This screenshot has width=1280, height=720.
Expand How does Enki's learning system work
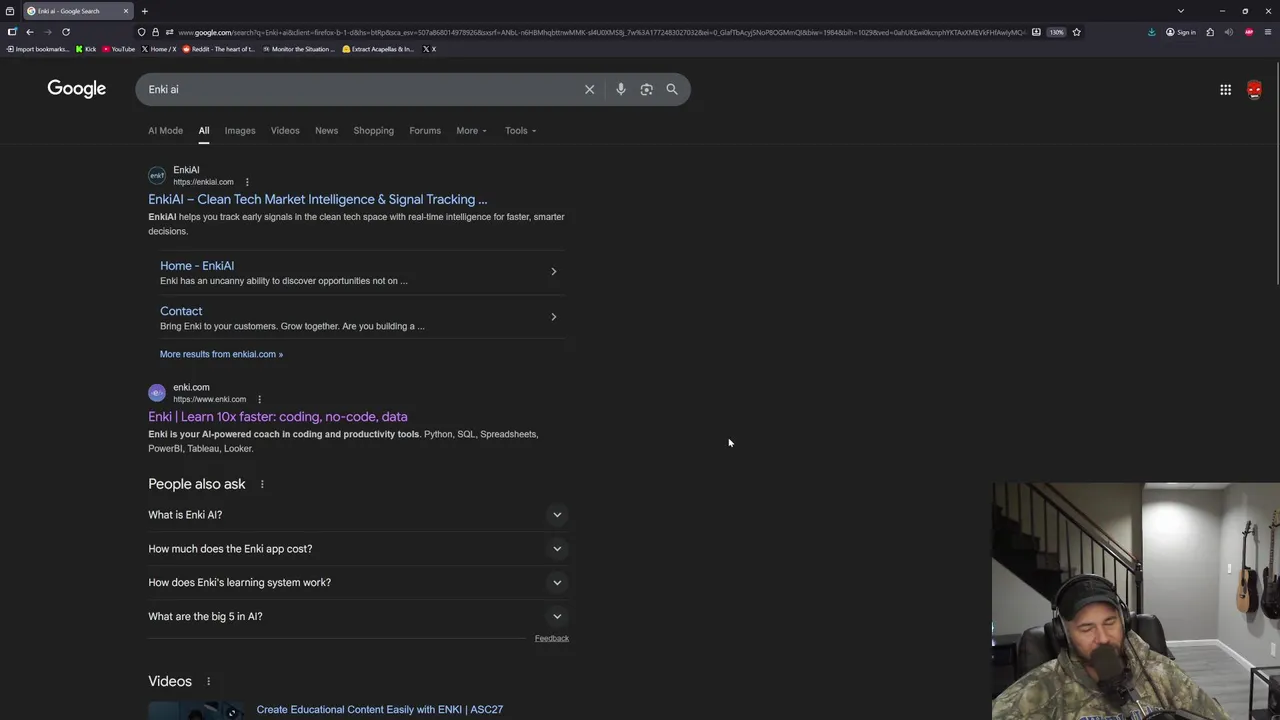[356, 583]
